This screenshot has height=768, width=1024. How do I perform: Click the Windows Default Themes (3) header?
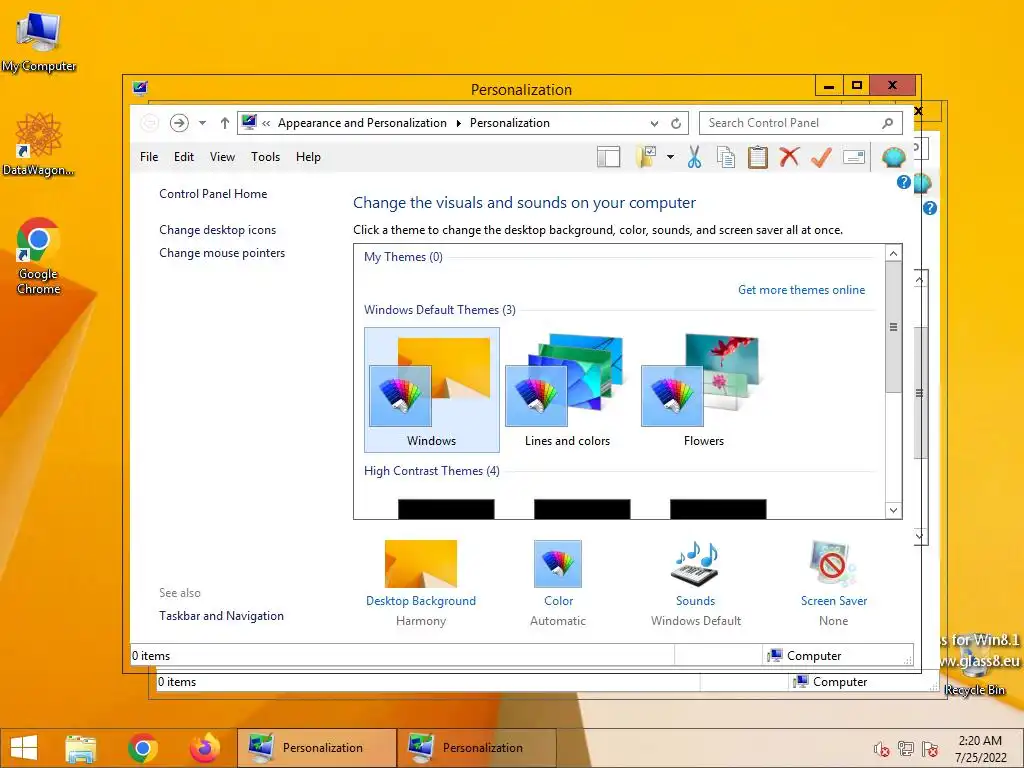pos(440,310)
